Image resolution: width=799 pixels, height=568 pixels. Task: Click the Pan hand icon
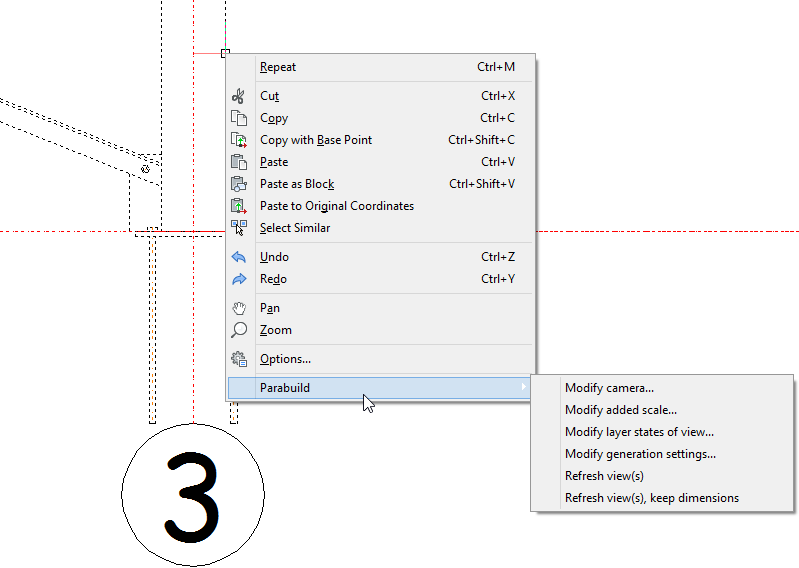[x=238, y=308]
